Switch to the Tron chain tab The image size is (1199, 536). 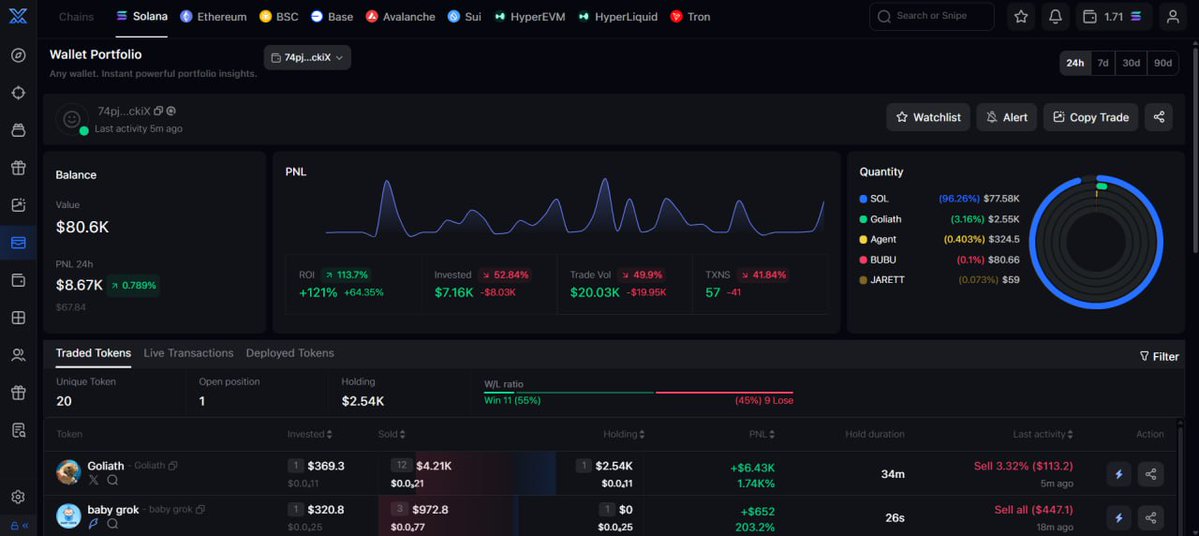(x=690, y=16)
